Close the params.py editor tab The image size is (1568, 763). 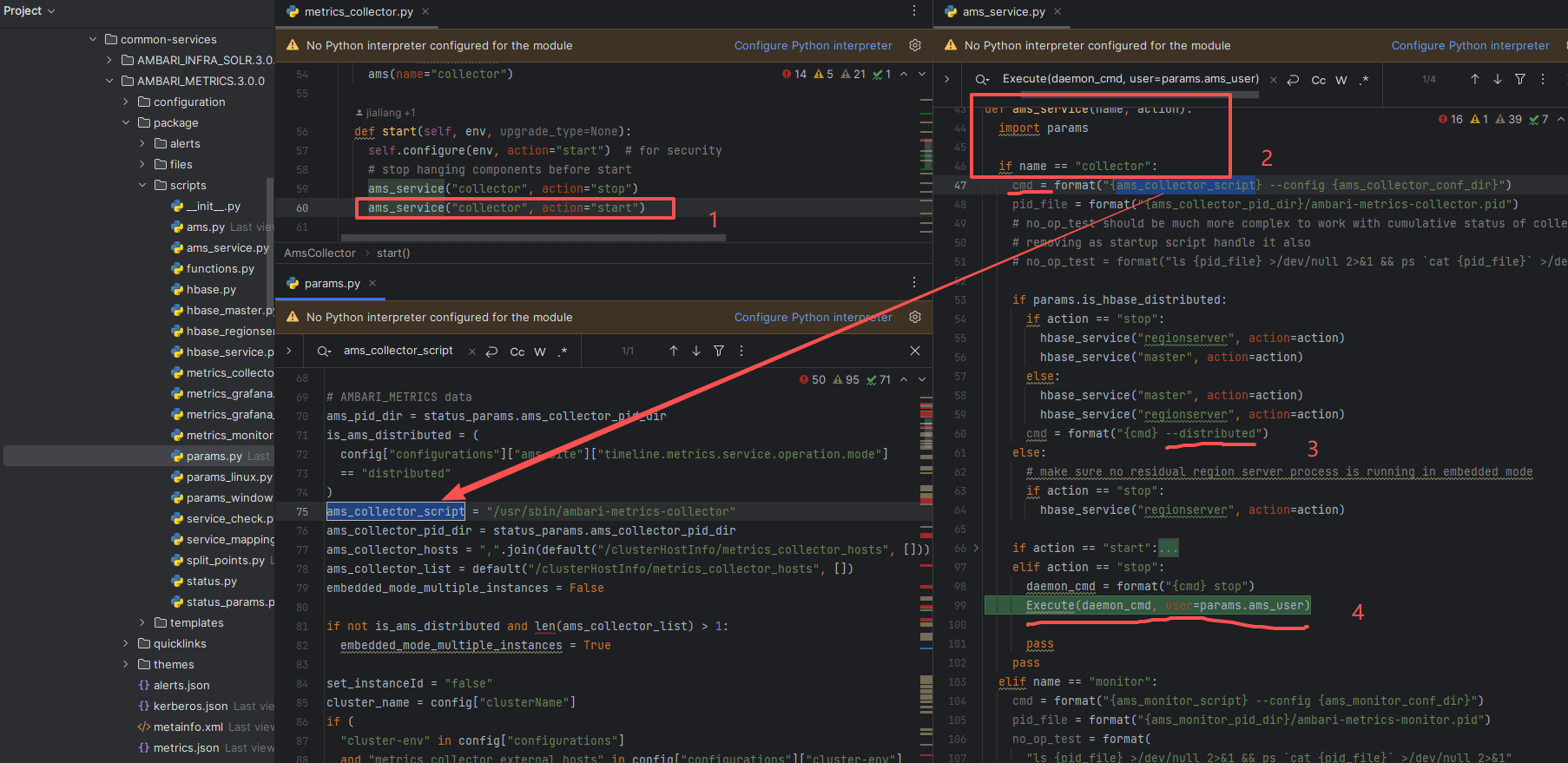[372, 283]
